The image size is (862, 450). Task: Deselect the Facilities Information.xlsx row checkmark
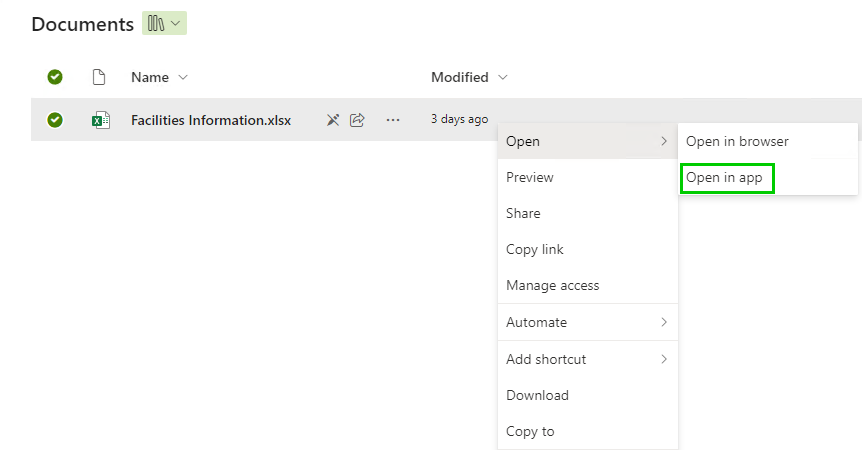pyautogui.click(x=55, y=120)
